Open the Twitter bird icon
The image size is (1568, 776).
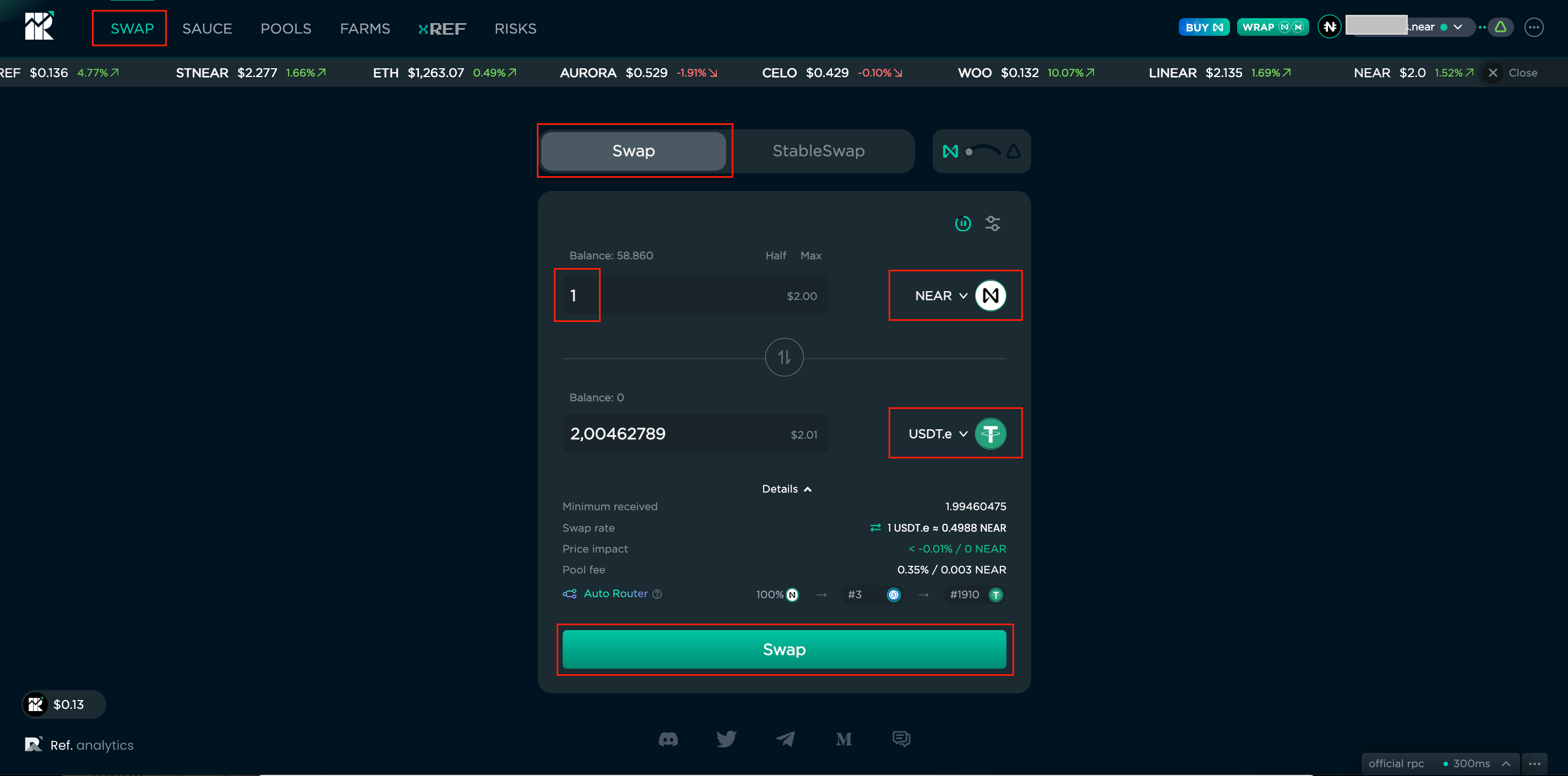coord(726,739)
